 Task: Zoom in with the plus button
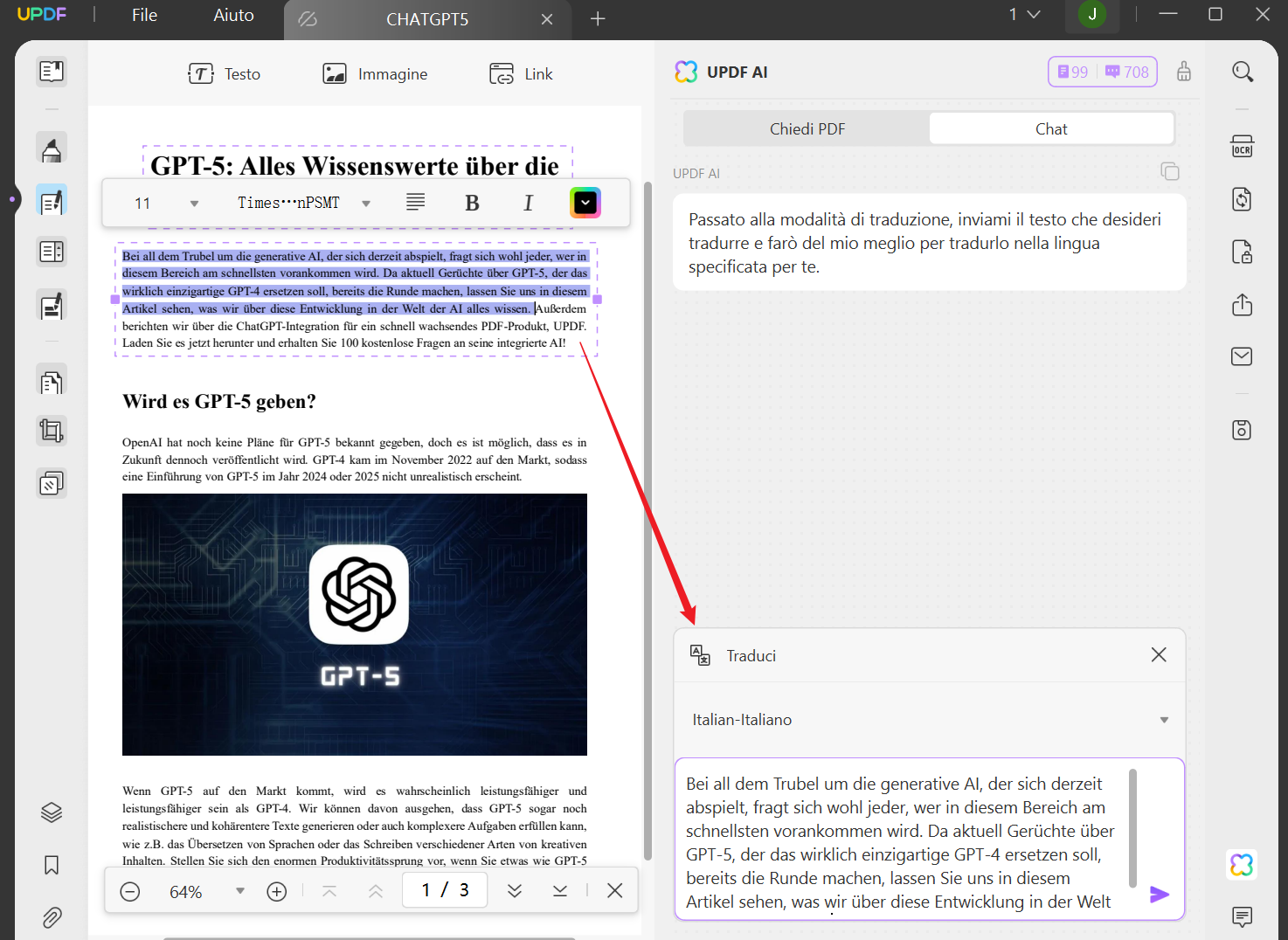point(277,891)
